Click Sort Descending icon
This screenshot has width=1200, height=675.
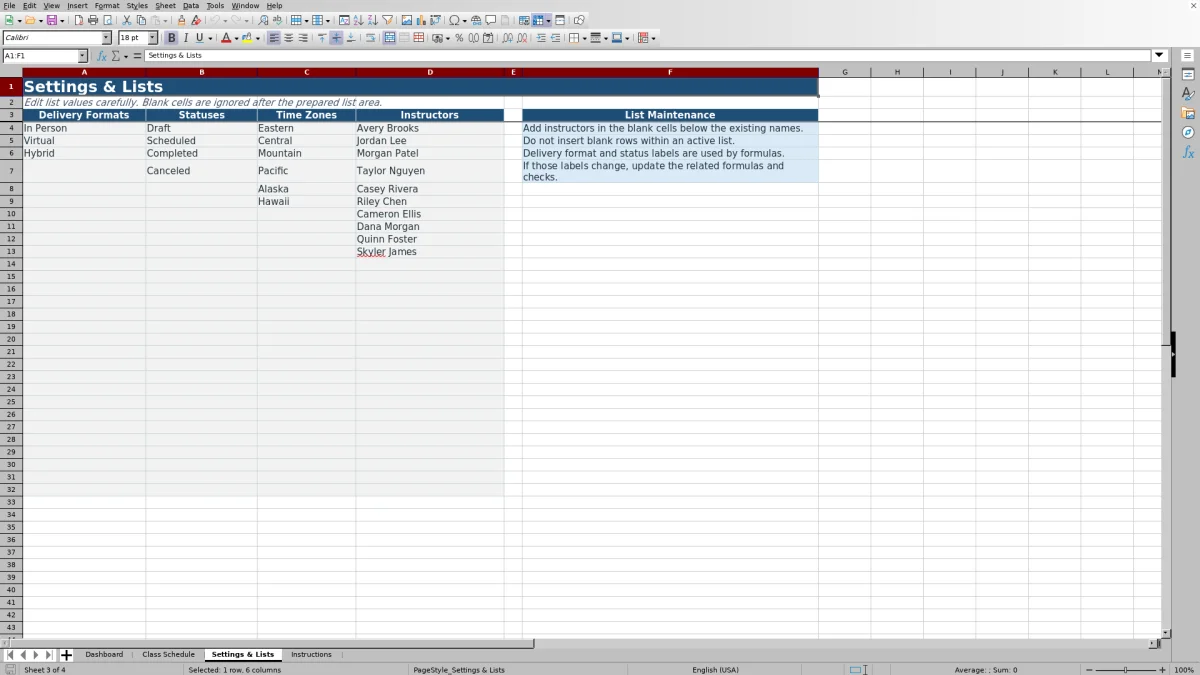[x=372, y=20]
